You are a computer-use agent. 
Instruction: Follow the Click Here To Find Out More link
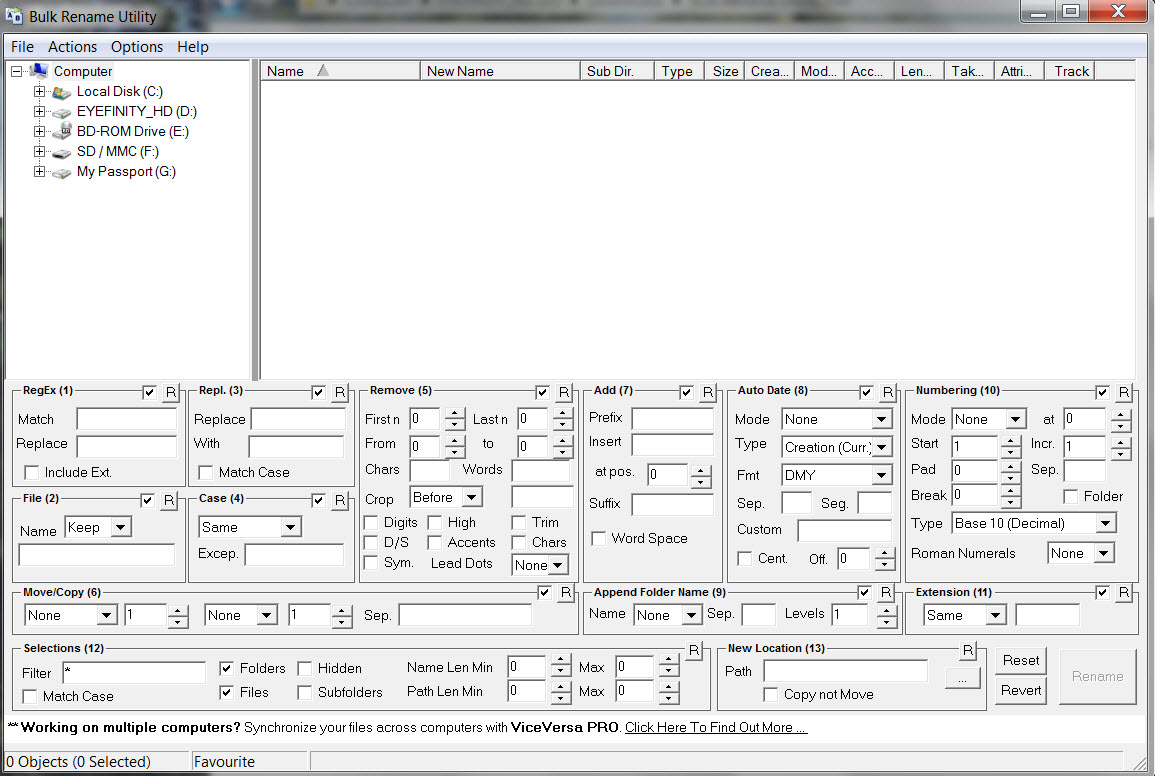[716, 727]
